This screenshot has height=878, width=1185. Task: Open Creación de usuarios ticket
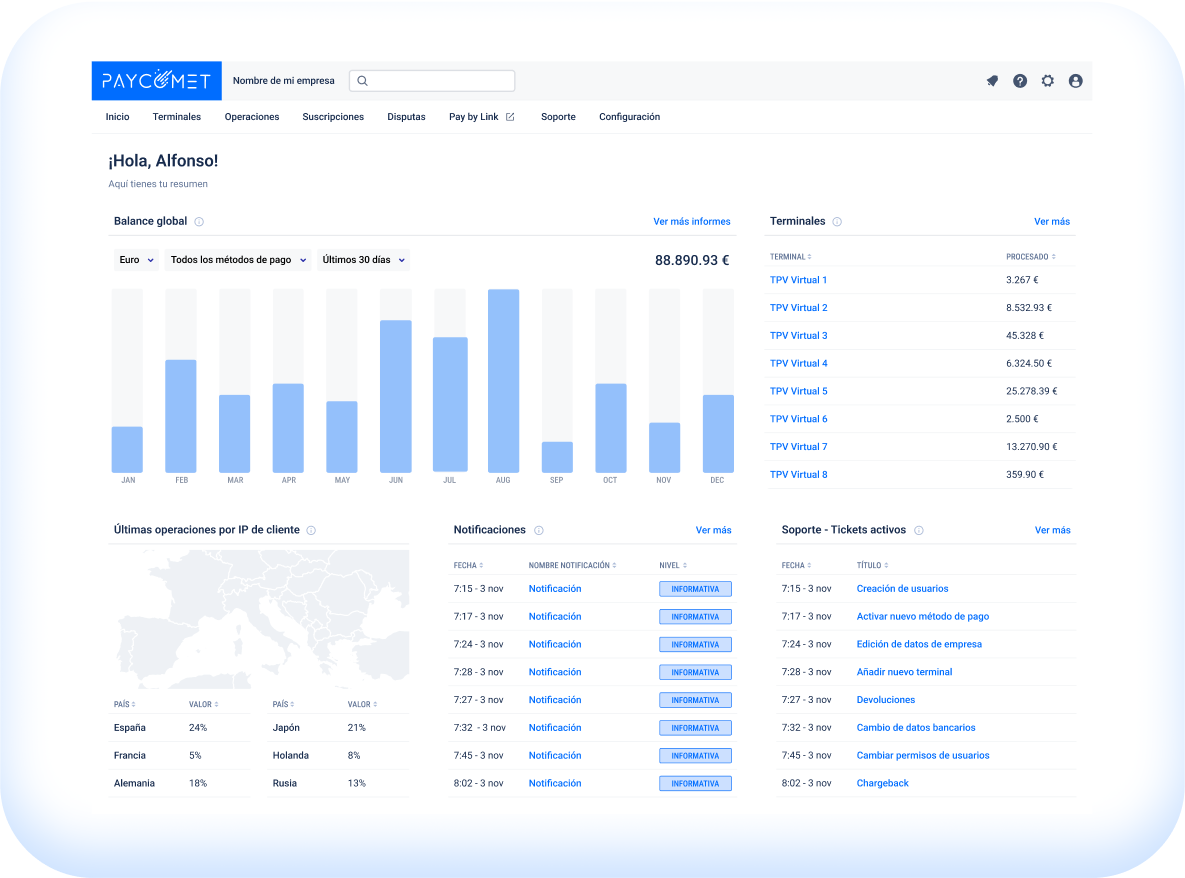click(902, 589)
